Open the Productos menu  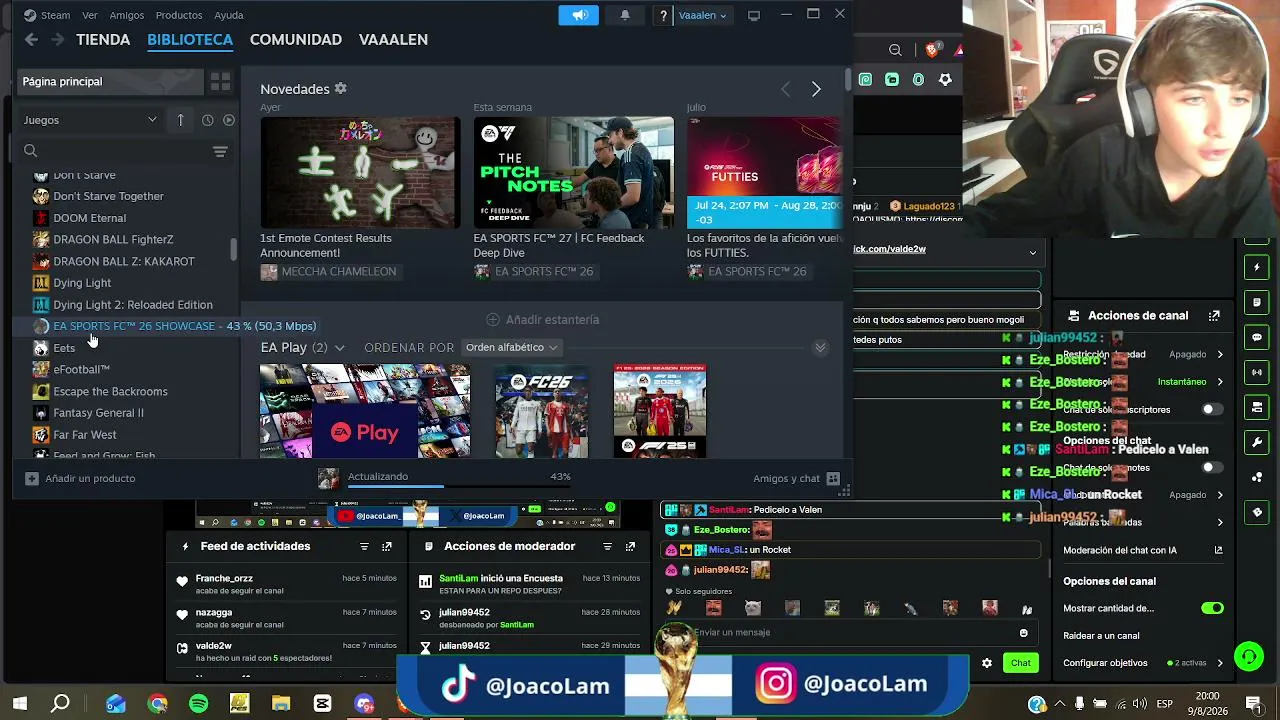(179, 15)
